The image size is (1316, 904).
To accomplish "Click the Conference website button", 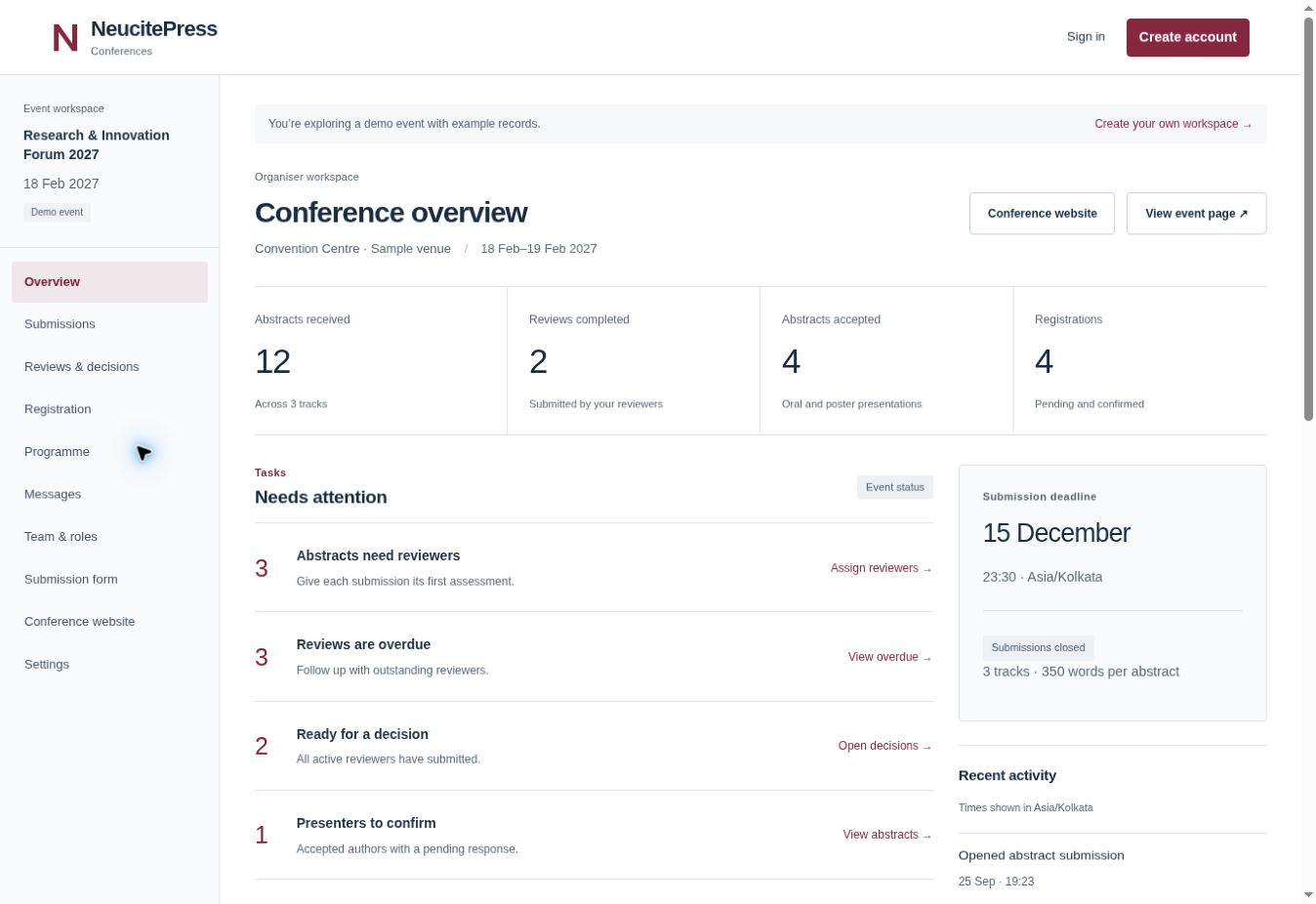I will point(1042,214).
